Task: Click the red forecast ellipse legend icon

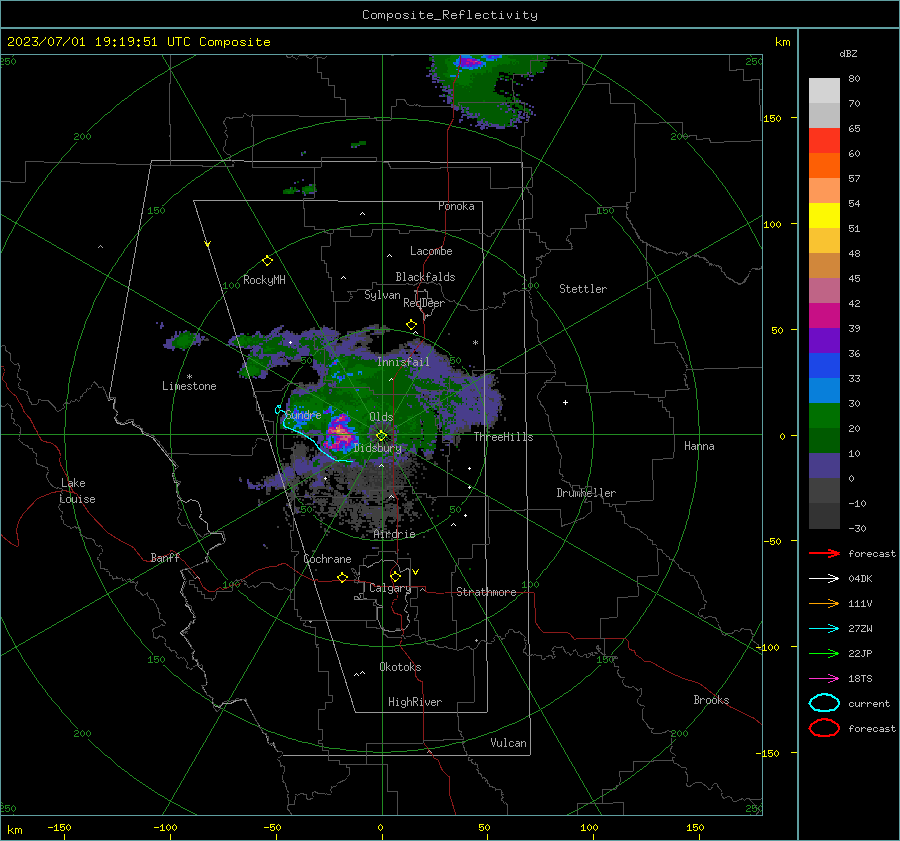Action: pyautogui.click(x=824, y=728)
